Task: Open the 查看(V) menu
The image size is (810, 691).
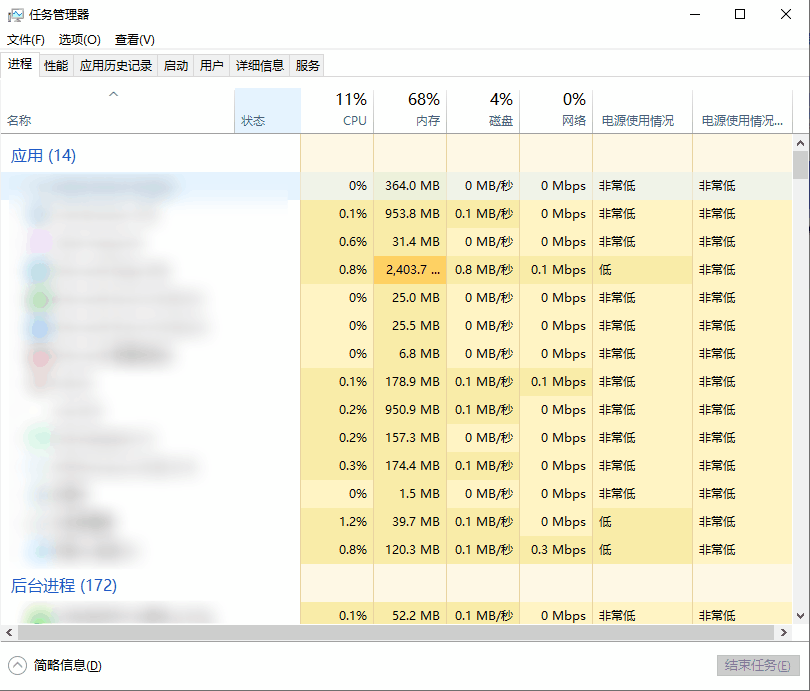Action: coord(134,40)
